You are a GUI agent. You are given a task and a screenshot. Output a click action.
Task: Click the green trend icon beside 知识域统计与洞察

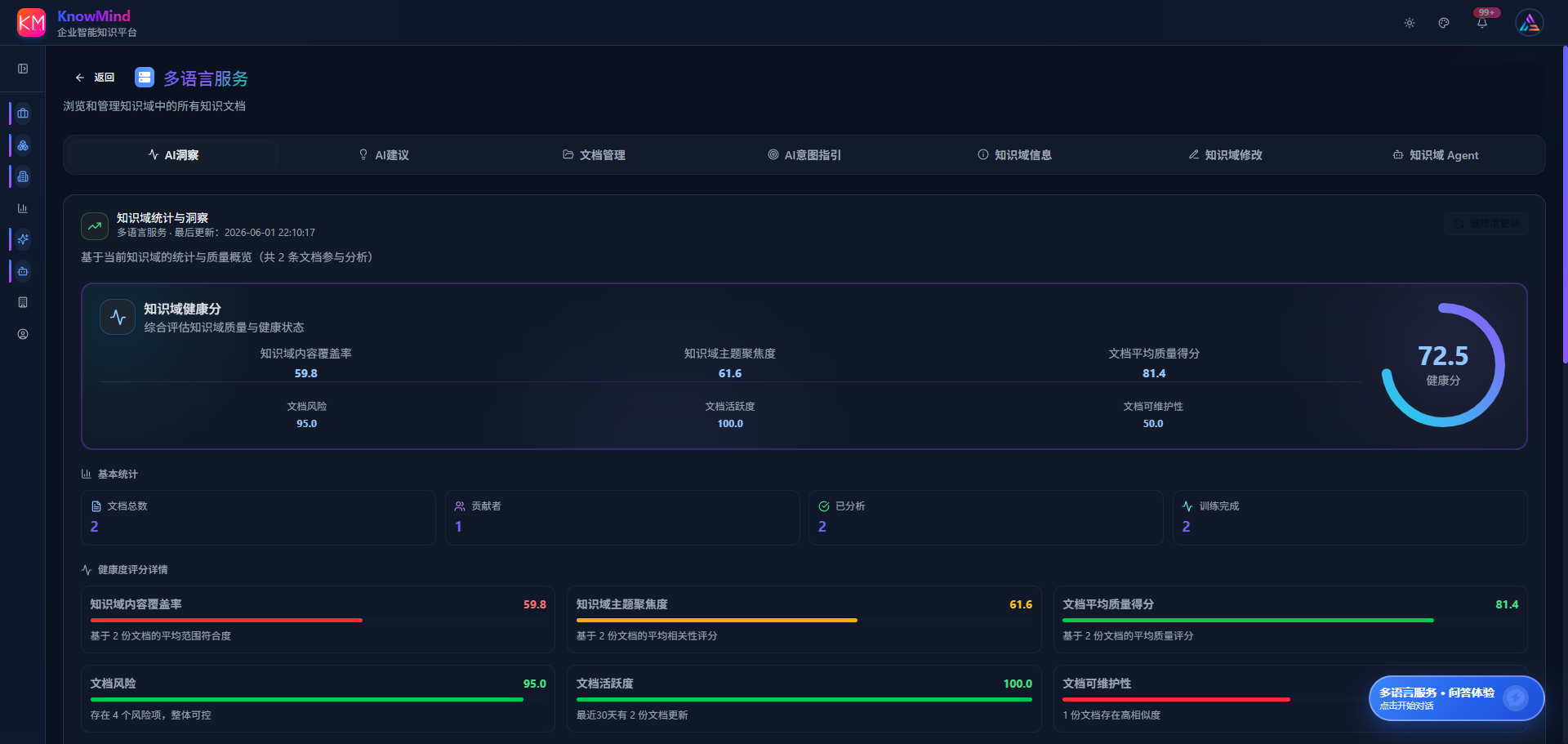click(x=95, y=225)
